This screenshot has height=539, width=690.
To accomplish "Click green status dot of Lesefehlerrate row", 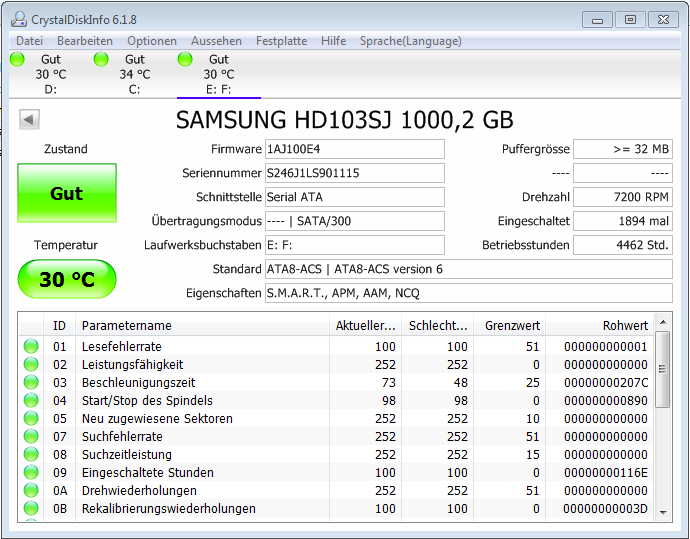I will click(31, 346).
